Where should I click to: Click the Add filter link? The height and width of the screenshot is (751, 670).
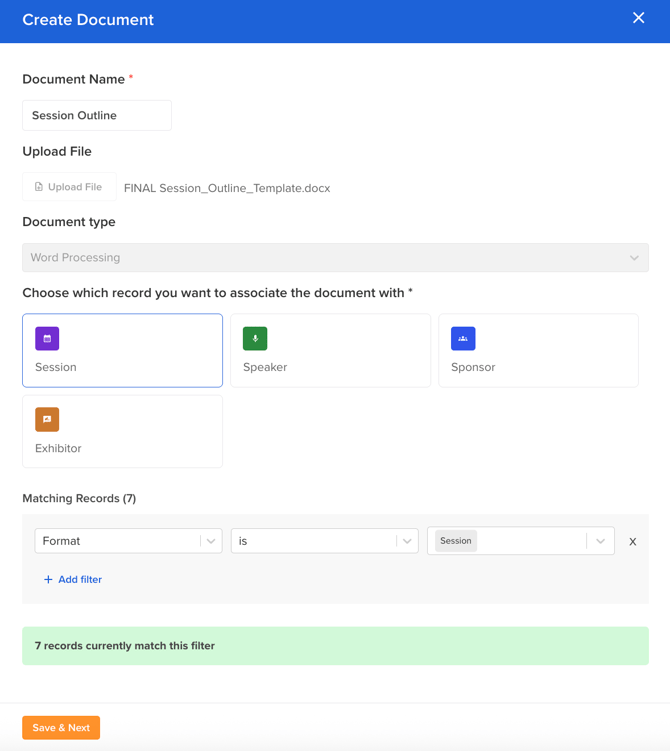(x=80, y=580)
